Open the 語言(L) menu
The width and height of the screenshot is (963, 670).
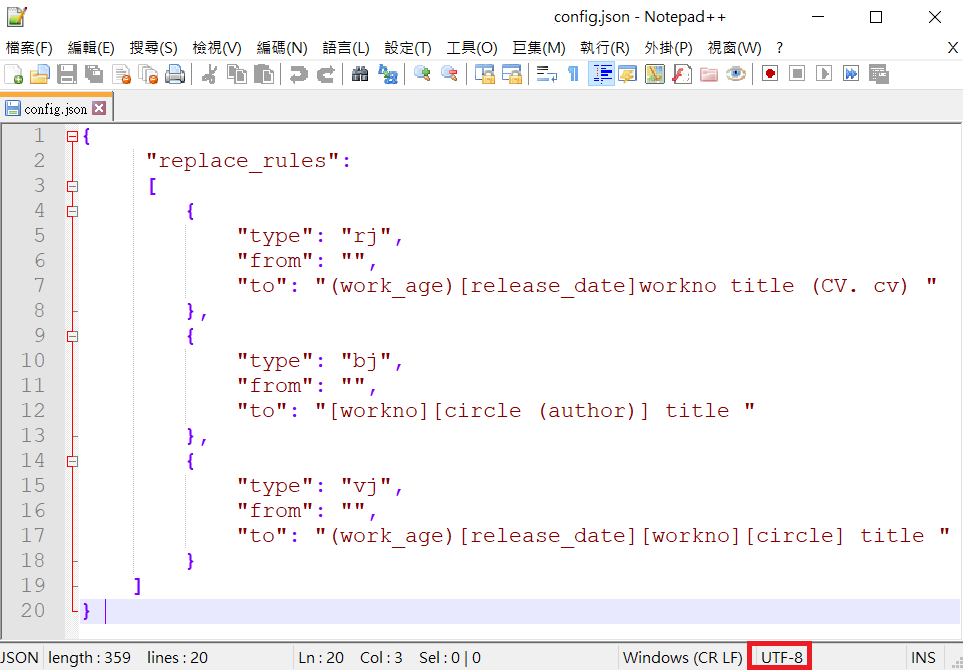(x=345, y=47)
